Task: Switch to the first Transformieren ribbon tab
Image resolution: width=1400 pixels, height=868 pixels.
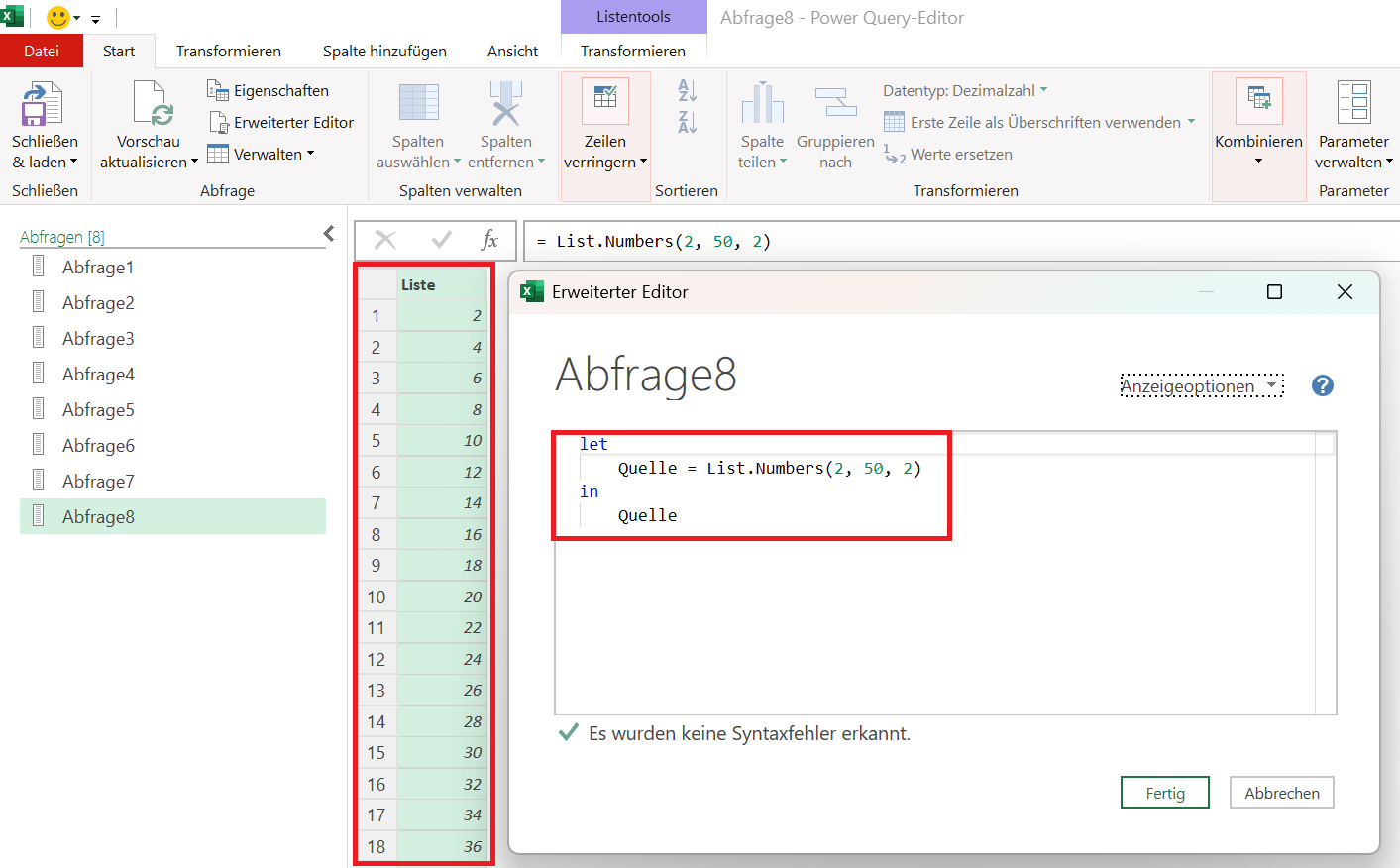Action: [229, 52]
